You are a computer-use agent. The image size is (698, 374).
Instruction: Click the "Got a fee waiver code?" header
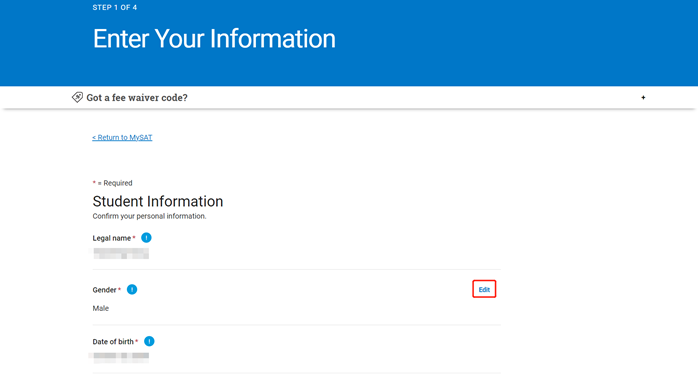(x=137, y=98)
